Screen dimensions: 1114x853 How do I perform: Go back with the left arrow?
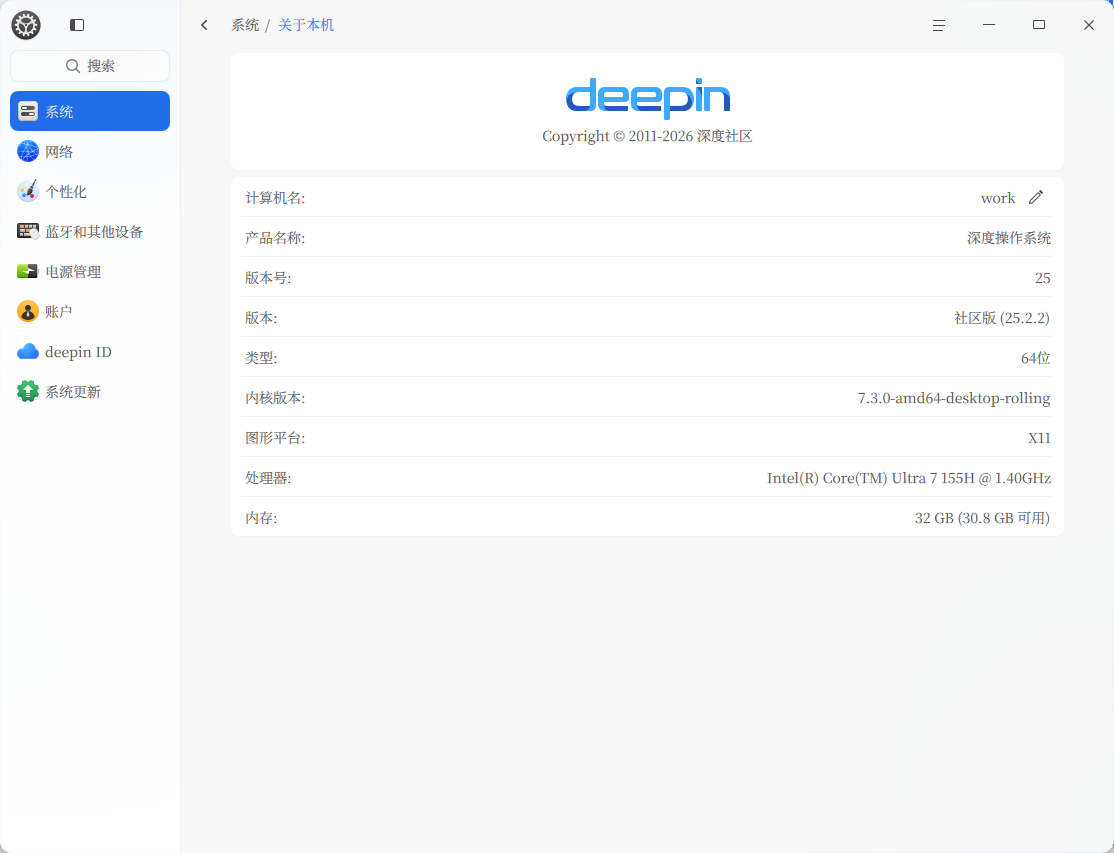coord(205,25)
